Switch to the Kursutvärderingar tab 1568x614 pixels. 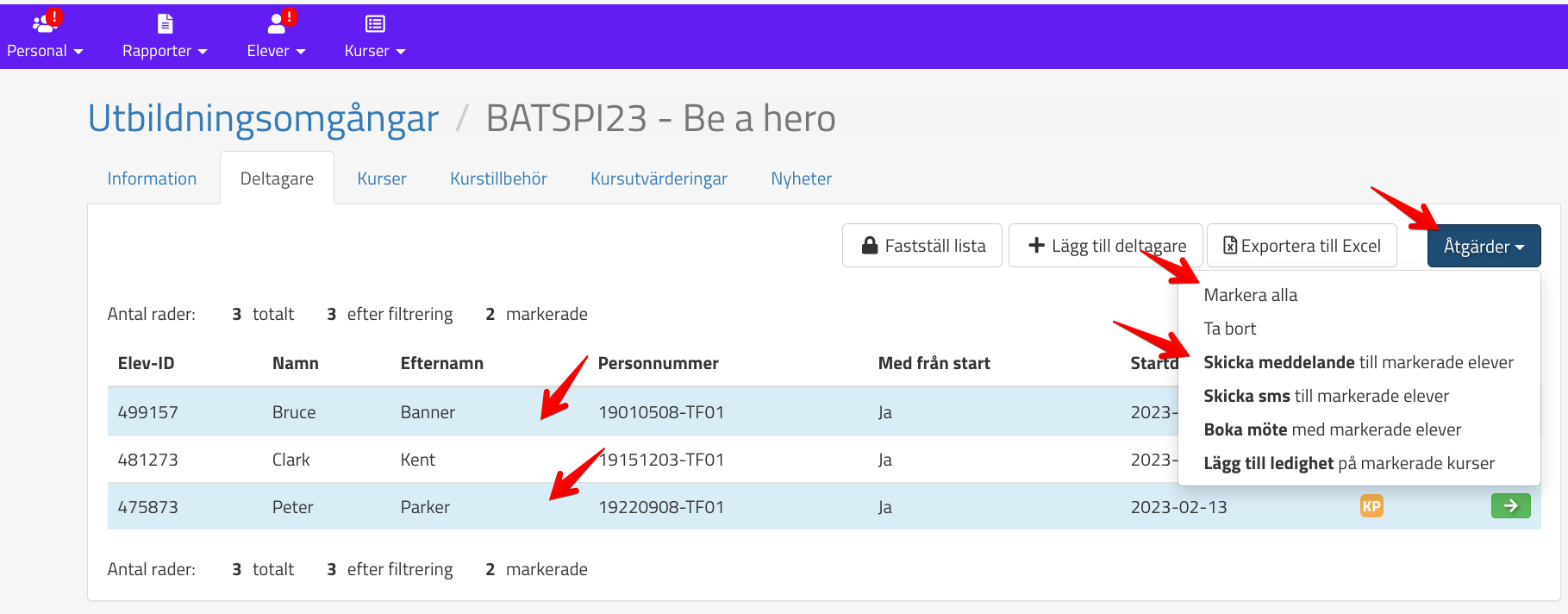click(659, 179)
